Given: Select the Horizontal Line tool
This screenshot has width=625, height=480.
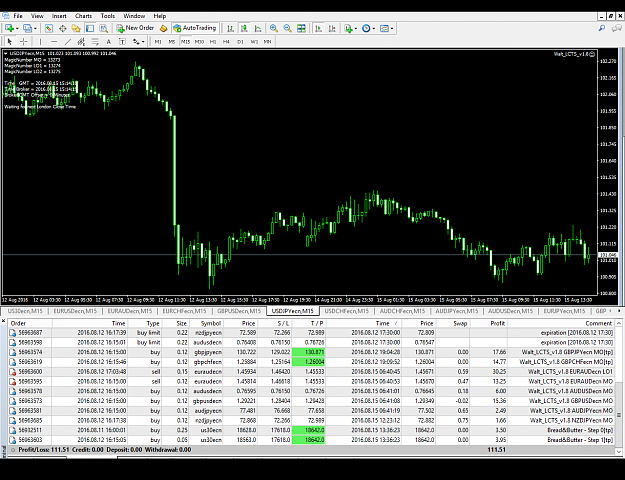Looking at the screenshot, I should [x=54, y=41].
